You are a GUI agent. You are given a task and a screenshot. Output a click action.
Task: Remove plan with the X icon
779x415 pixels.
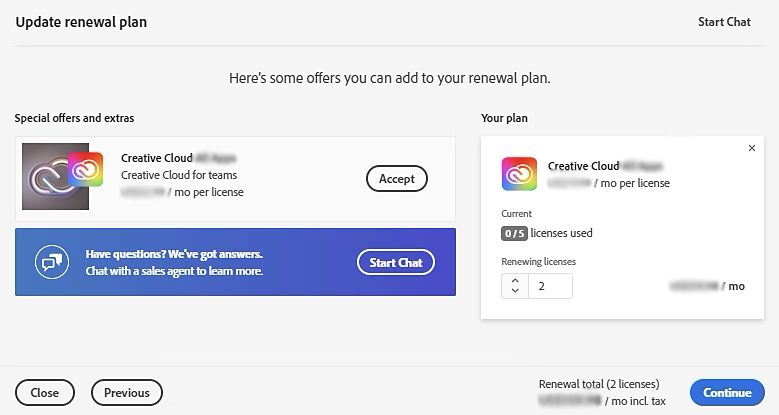[752, 148]
